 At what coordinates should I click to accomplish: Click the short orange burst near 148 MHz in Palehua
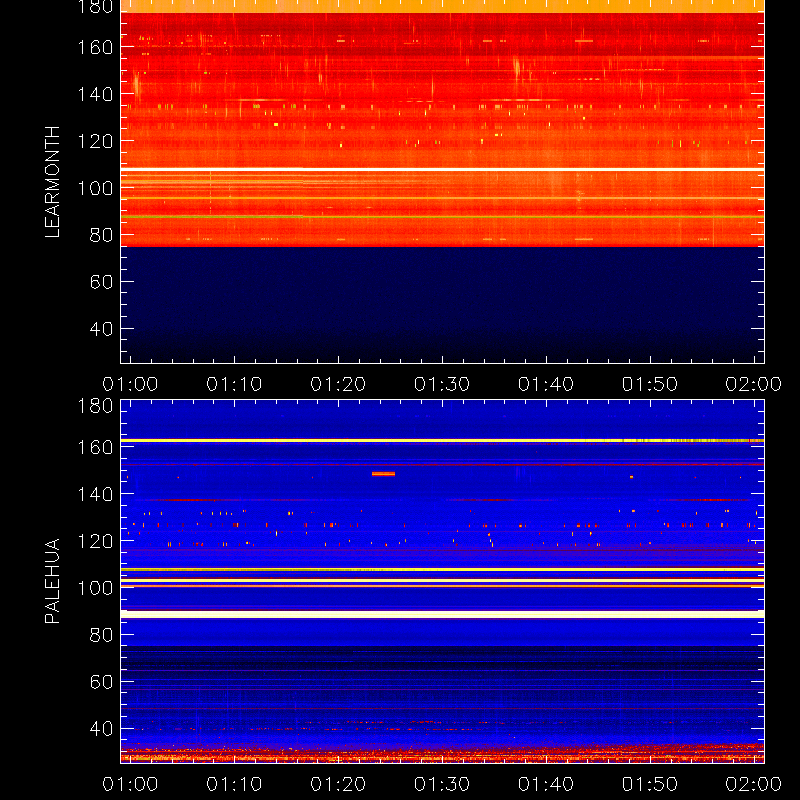coord(383,474)
